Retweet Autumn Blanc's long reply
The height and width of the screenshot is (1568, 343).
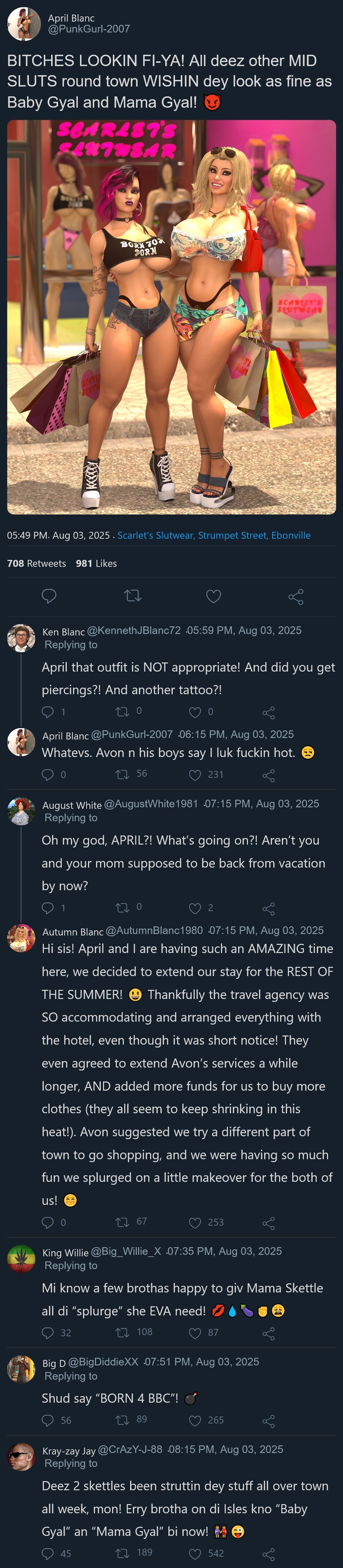point(122,1222)
